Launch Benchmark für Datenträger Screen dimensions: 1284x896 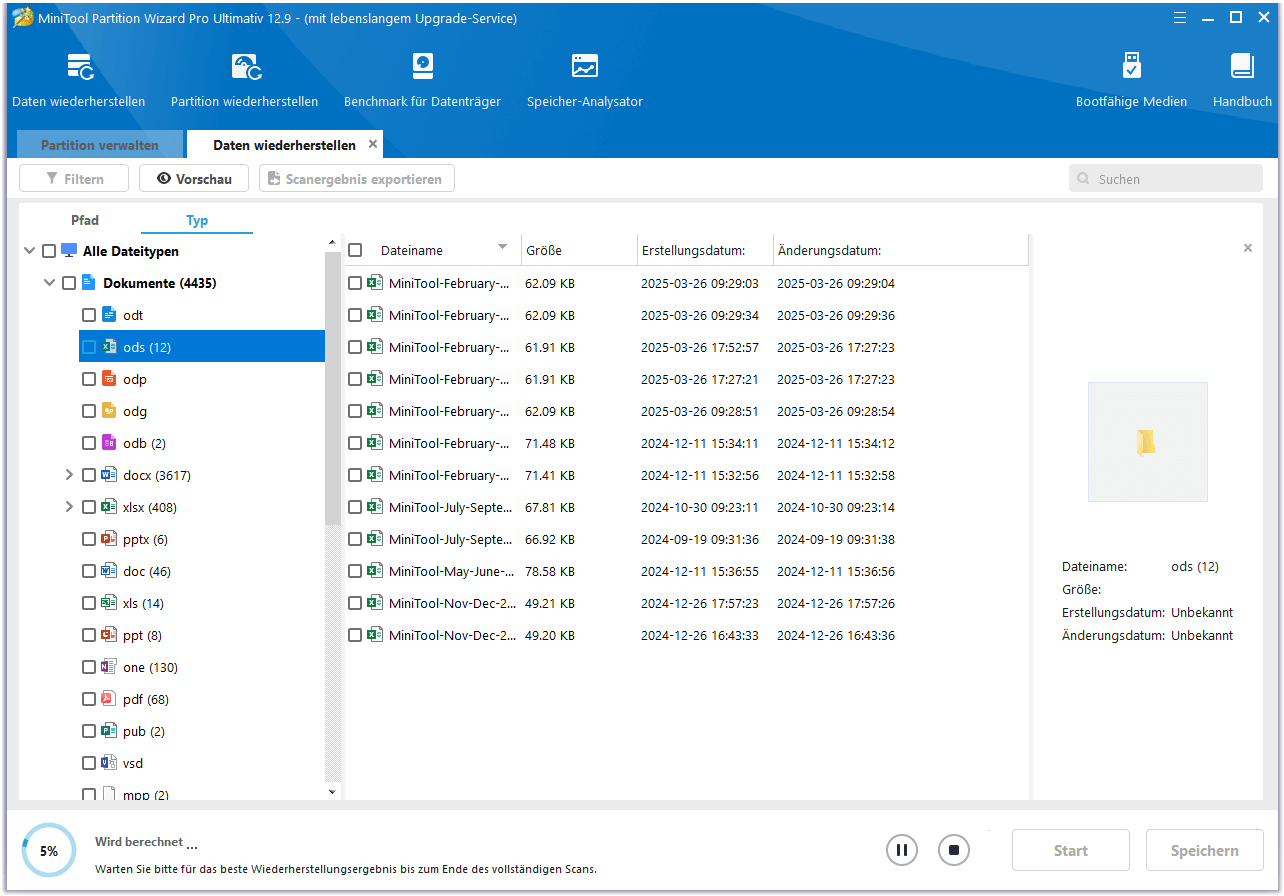pos(422,81)
